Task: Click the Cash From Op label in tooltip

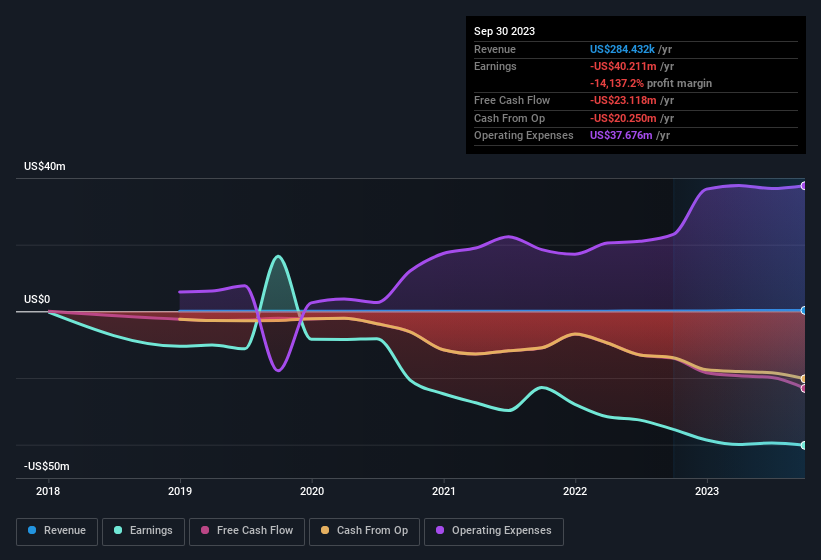Action: pos(509,118)
